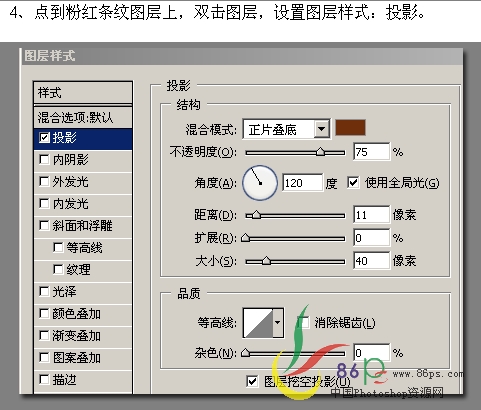Enable the 内阴影 inner shadow checkbox
This screenshot has height=410, width=481.
click(44, 159)
